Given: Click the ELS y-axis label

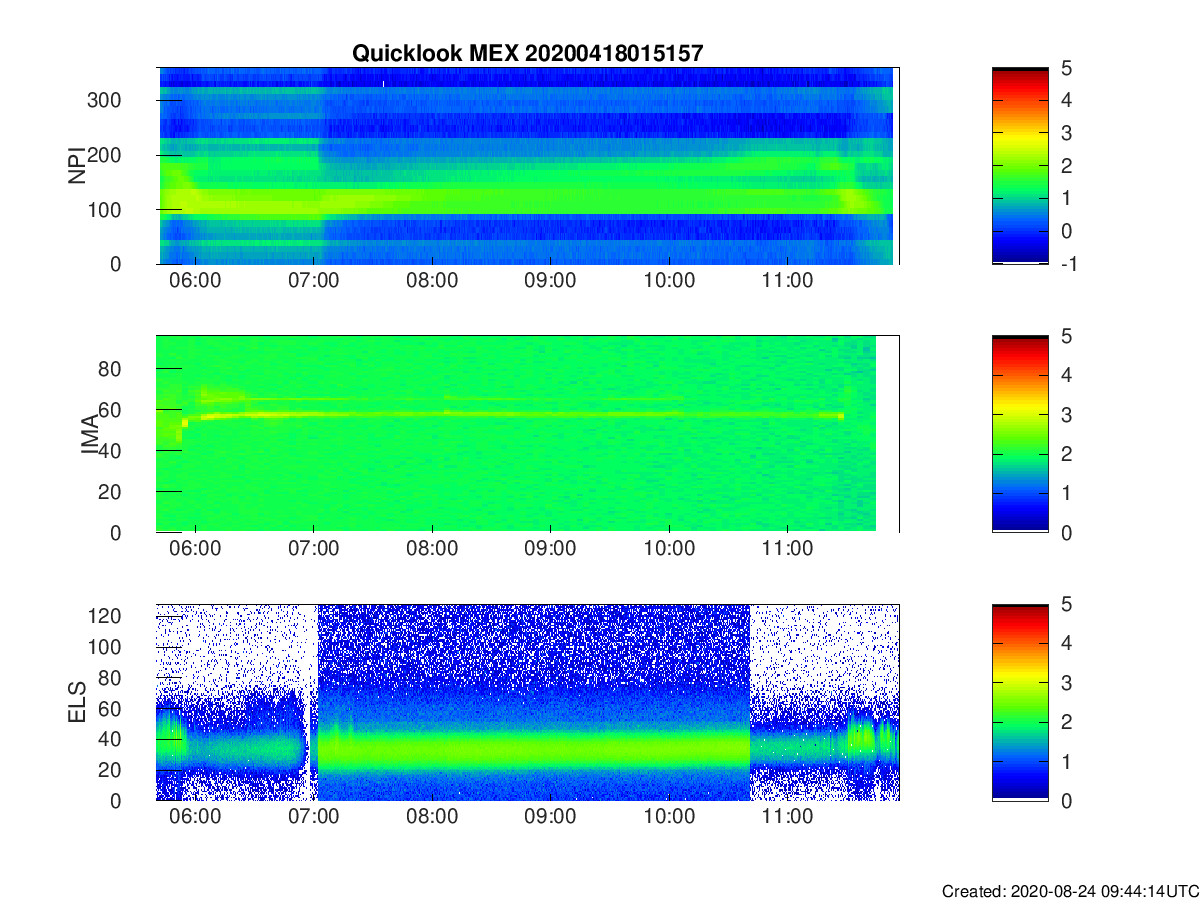Looking at the screenshot, I should [76, 702].
